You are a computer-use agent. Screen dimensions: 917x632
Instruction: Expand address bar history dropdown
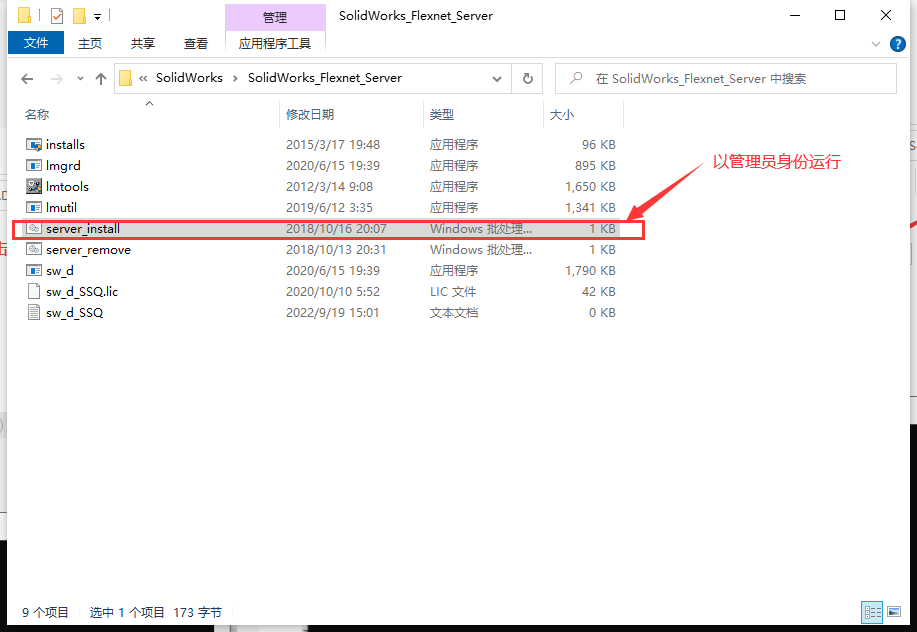point(497,78)
